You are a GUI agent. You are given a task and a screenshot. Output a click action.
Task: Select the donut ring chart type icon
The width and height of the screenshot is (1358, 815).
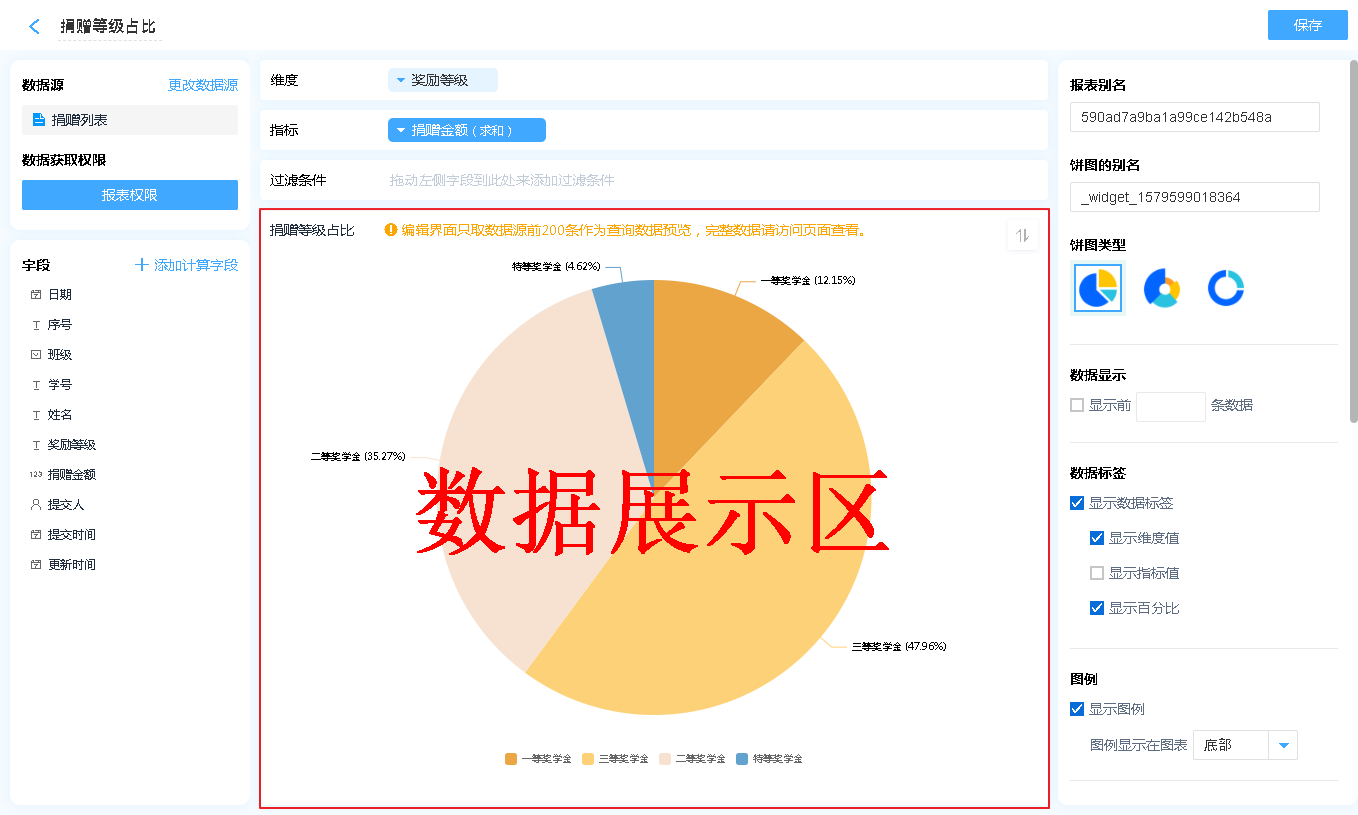click(x=1225, y=289)
